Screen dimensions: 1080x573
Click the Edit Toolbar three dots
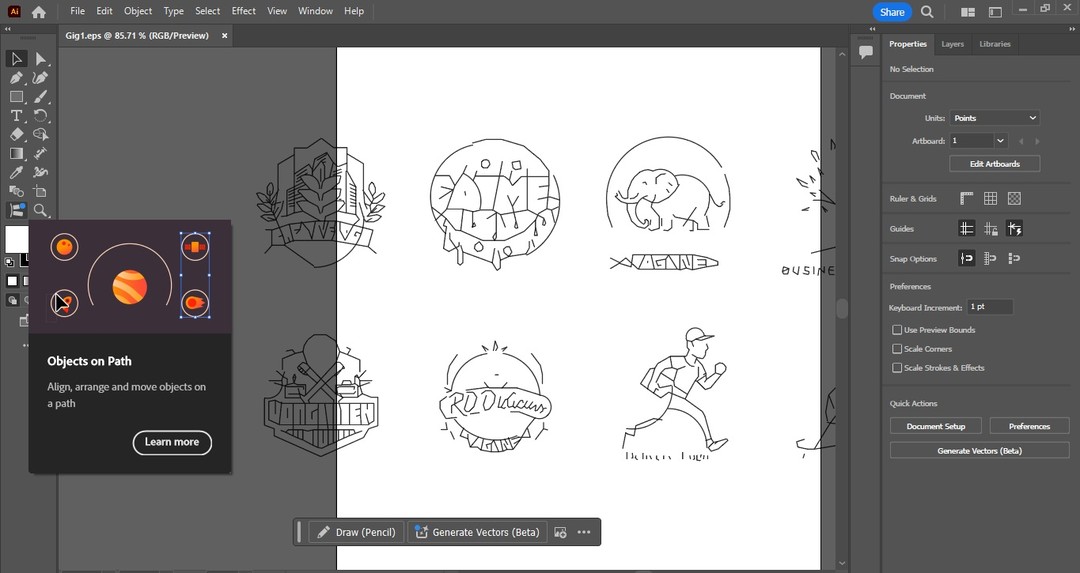coord(25,345)
